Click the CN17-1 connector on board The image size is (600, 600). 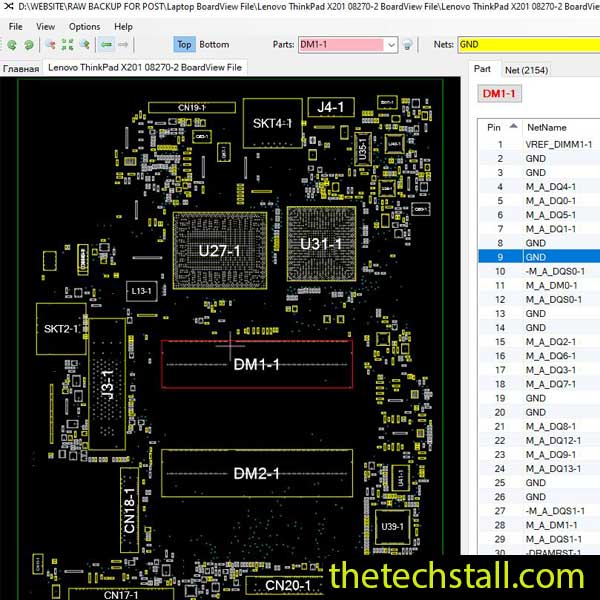coord(121,594)
